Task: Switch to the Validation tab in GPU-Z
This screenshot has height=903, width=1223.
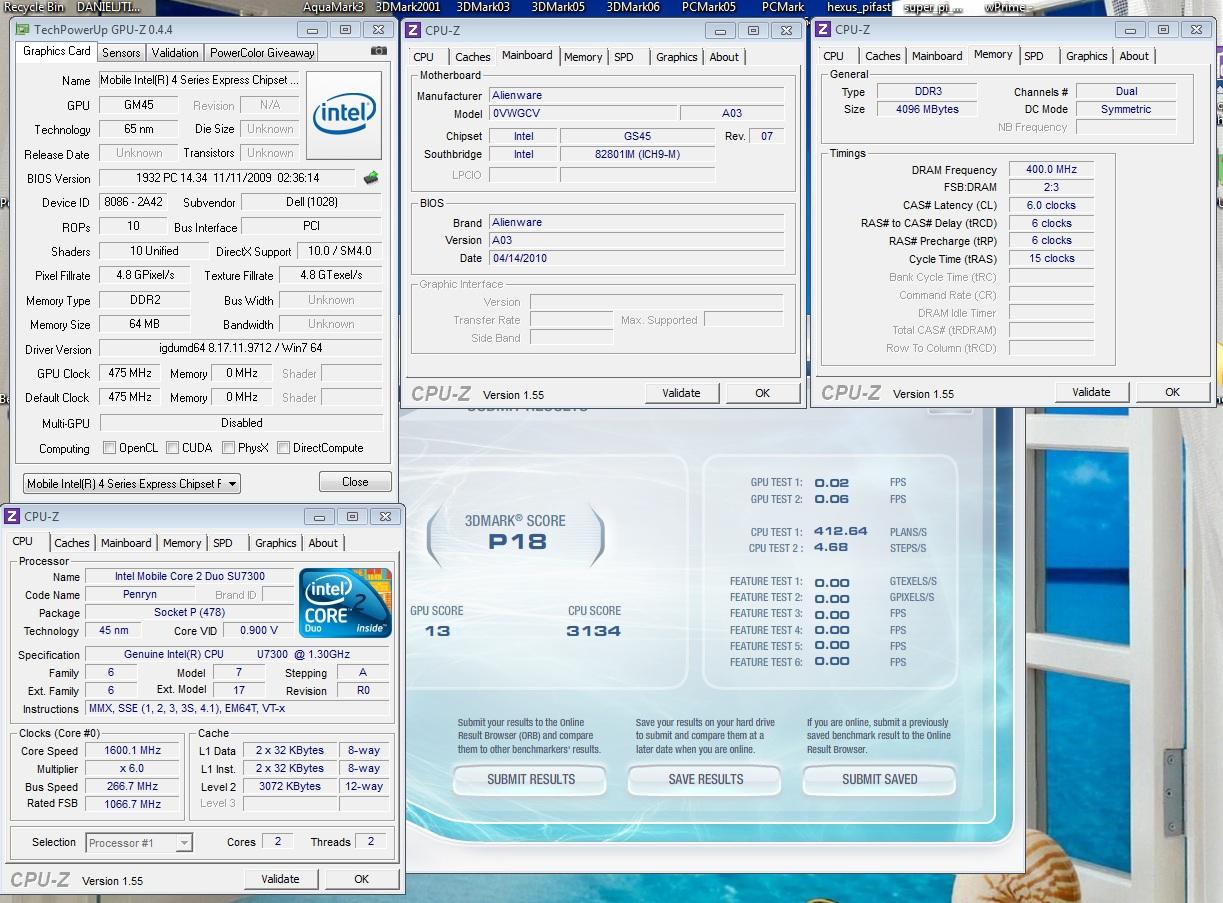Action: coord(175,53)
